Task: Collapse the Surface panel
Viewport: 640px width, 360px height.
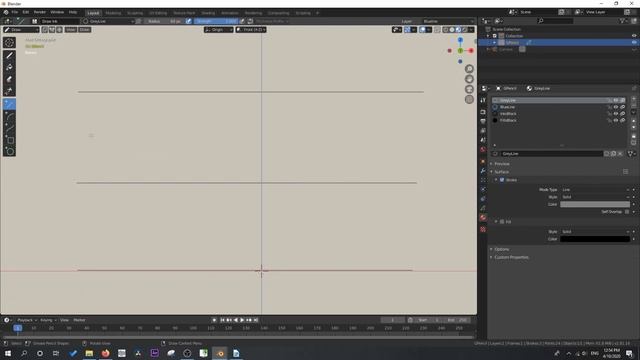Action: click(x=502, y=172)
